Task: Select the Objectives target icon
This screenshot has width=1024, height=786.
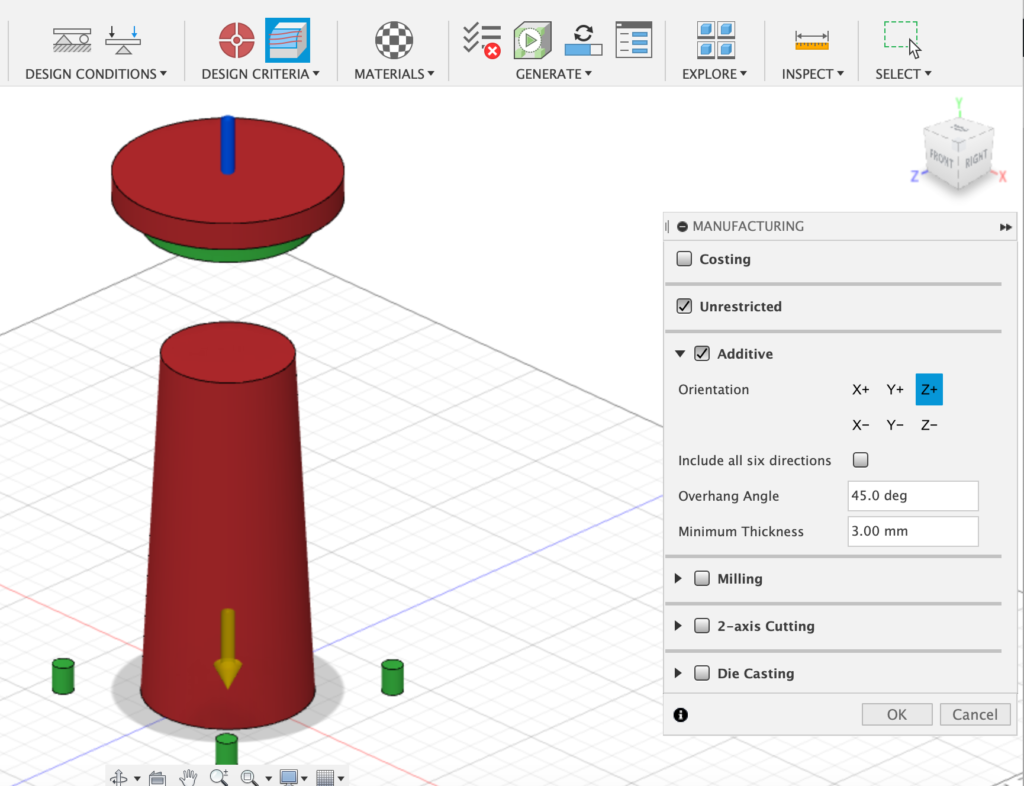Action: (x=237, y=41)
